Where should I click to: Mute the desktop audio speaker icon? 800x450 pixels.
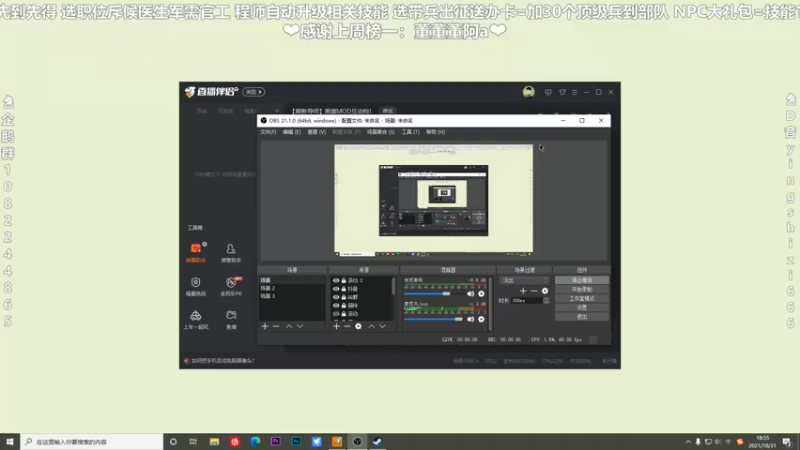tap(470, 294)
